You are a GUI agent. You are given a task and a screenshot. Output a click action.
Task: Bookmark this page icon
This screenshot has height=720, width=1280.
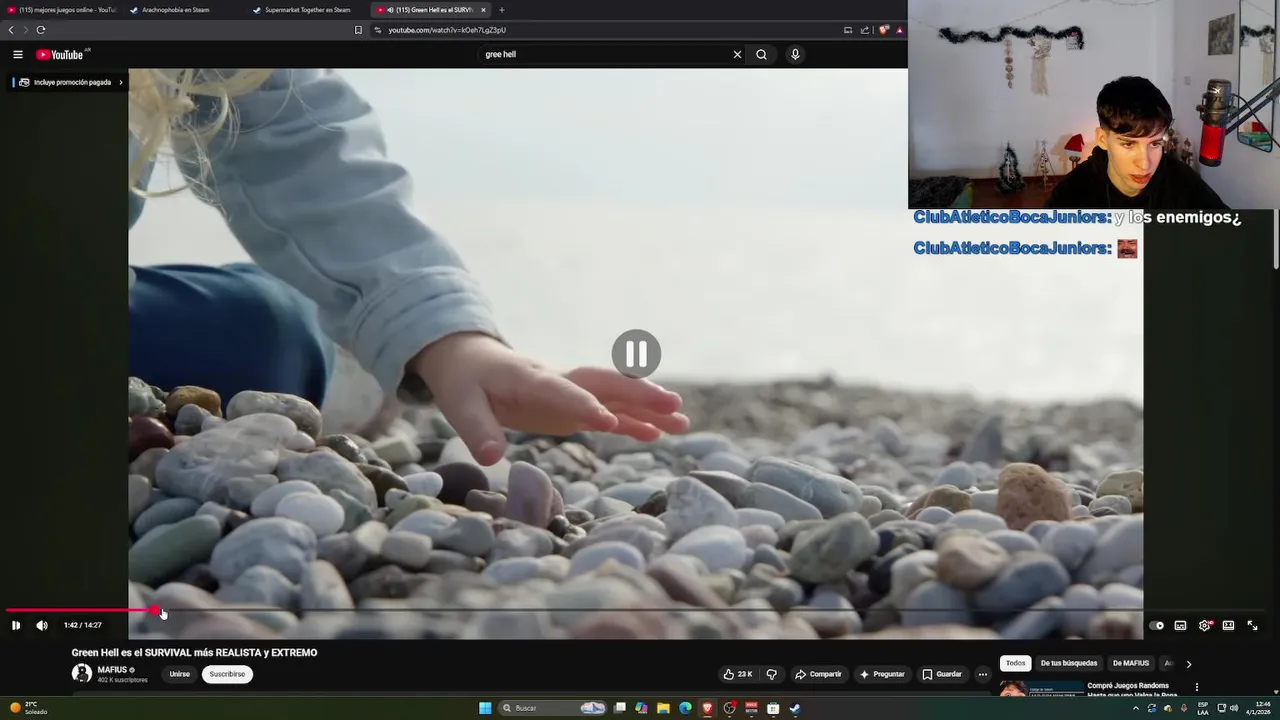pos(358,30)
